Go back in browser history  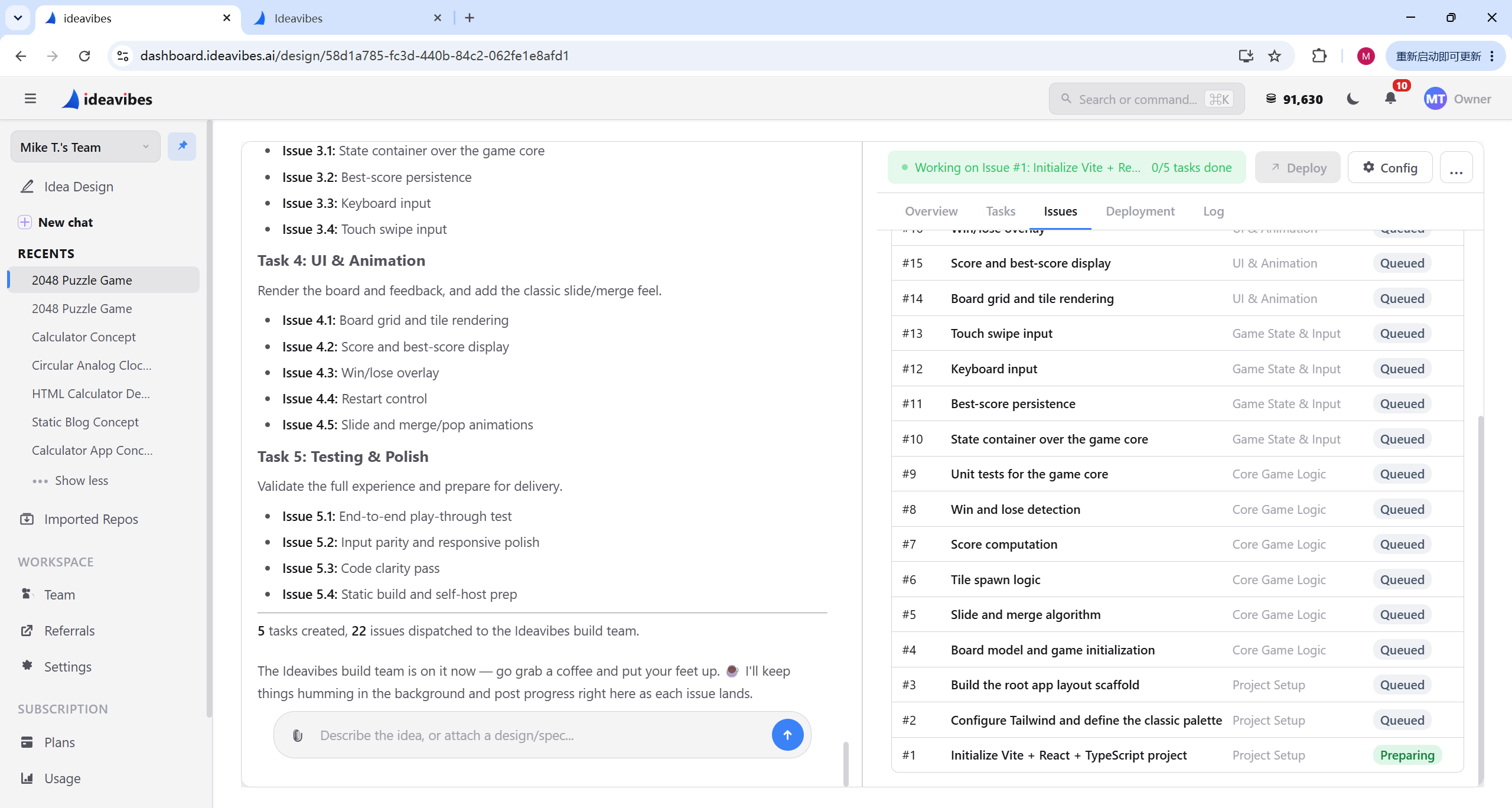click(21, 56)
